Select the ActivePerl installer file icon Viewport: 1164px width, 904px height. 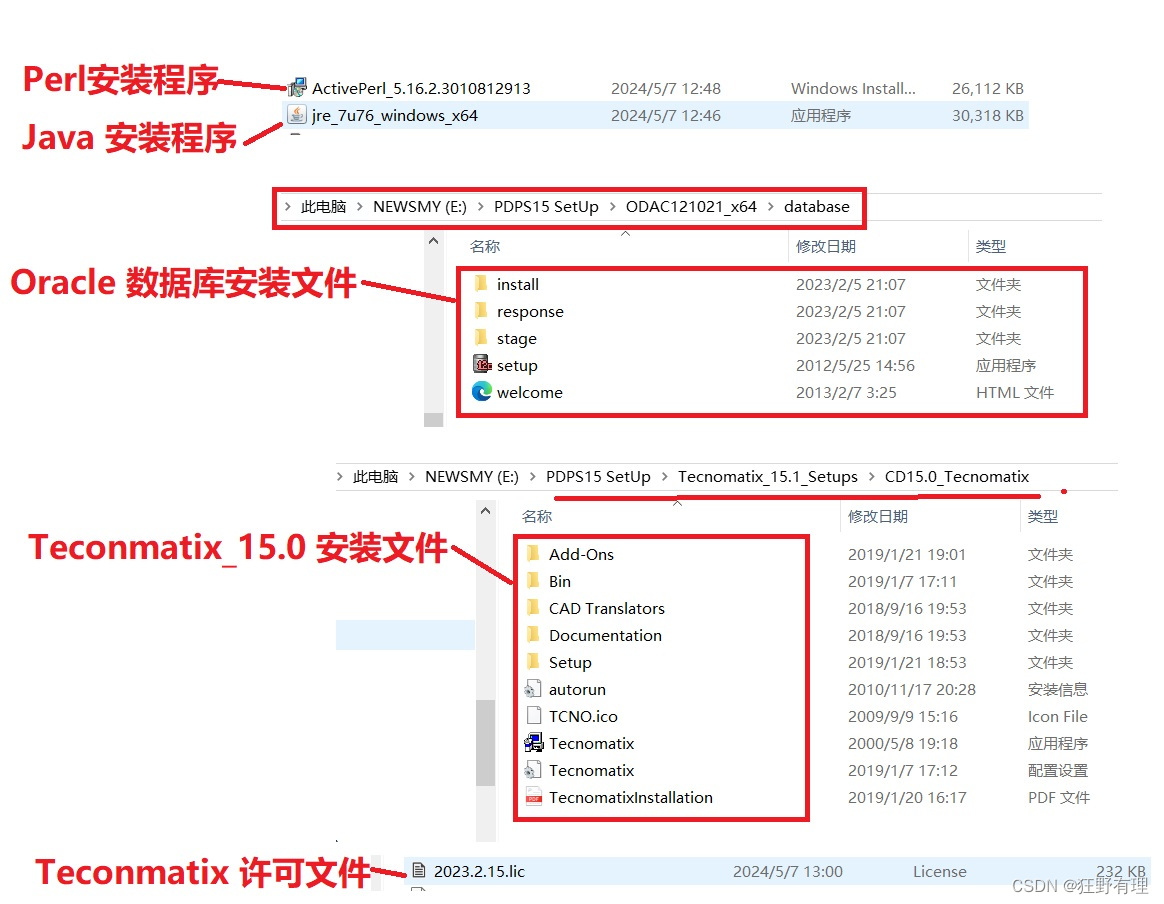[x=298, y=88]
